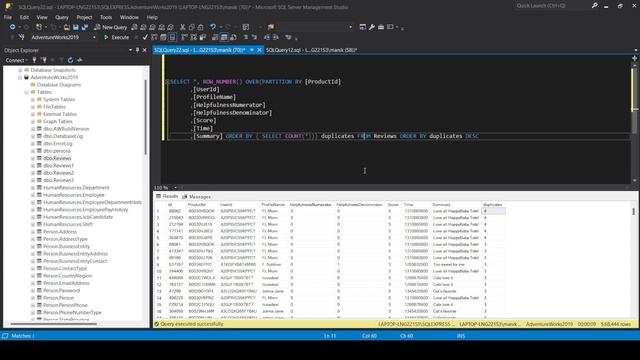Switch to the Messages tab
This screenshot has width=640, height=360.
(x=196, y=197)
